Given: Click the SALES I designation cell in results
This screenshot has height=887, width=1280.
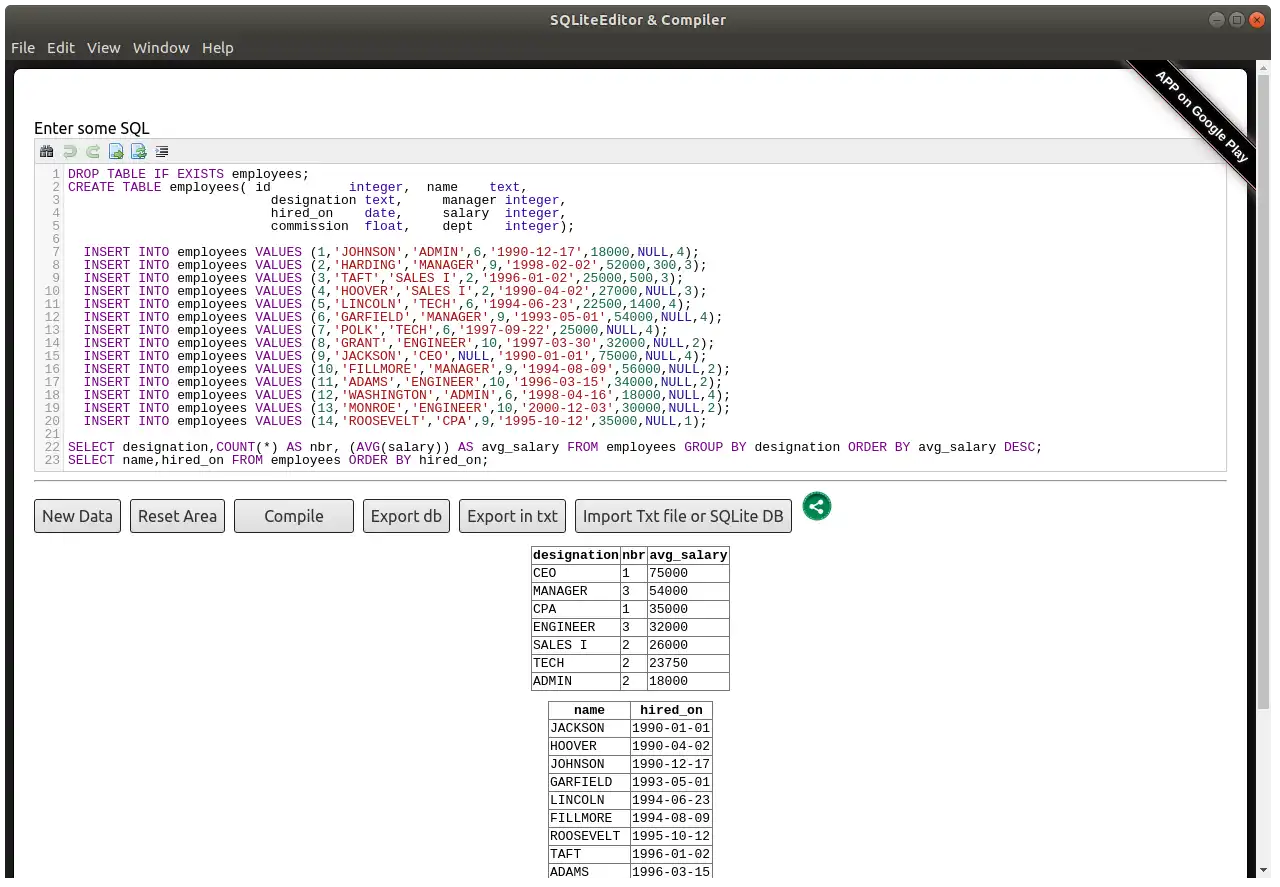Looking at the screenshot, I should pyautogui.click(x=576, y=645).
